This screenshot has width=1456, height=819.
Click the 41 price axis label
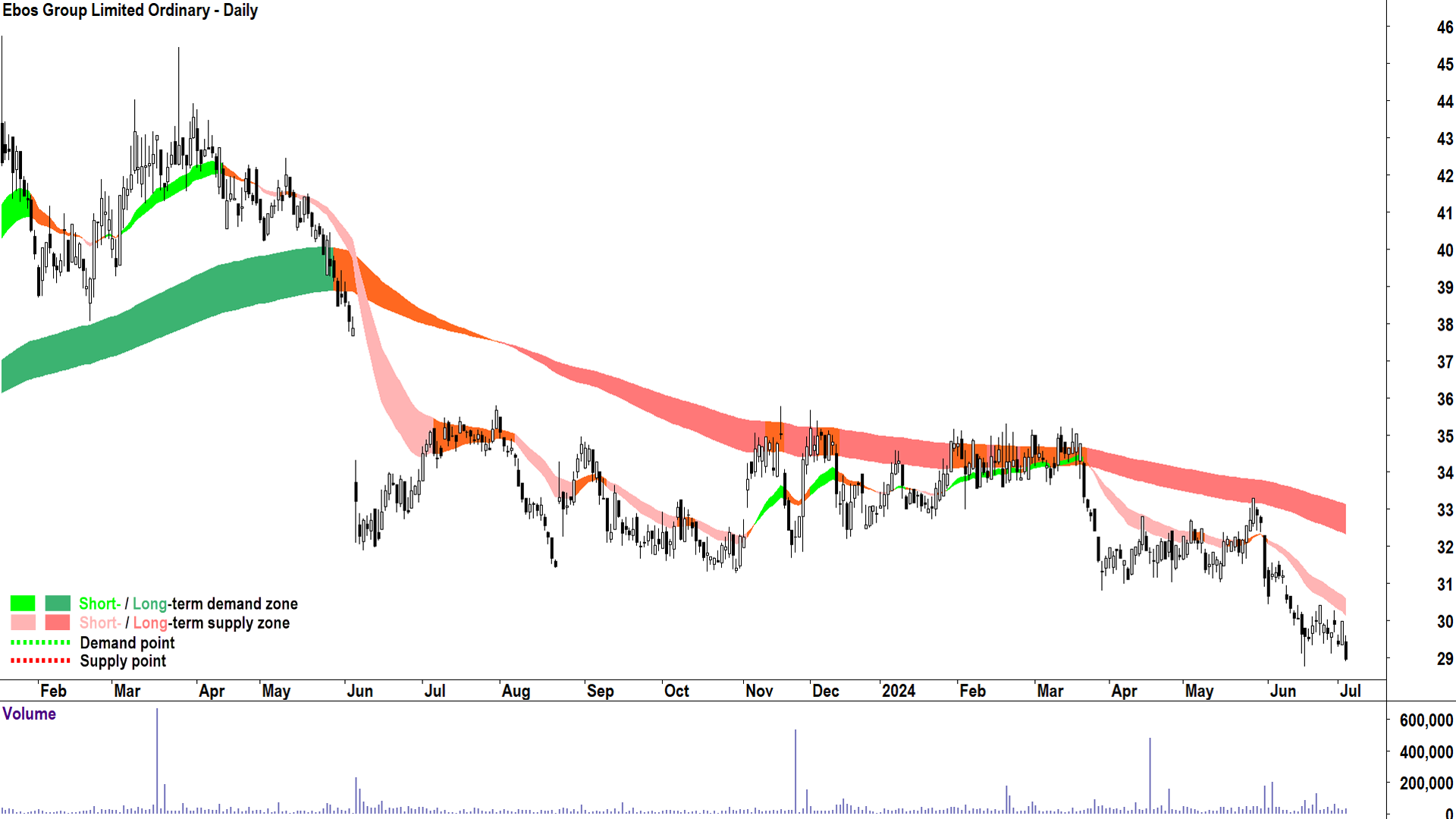[x=1445, y=213]
